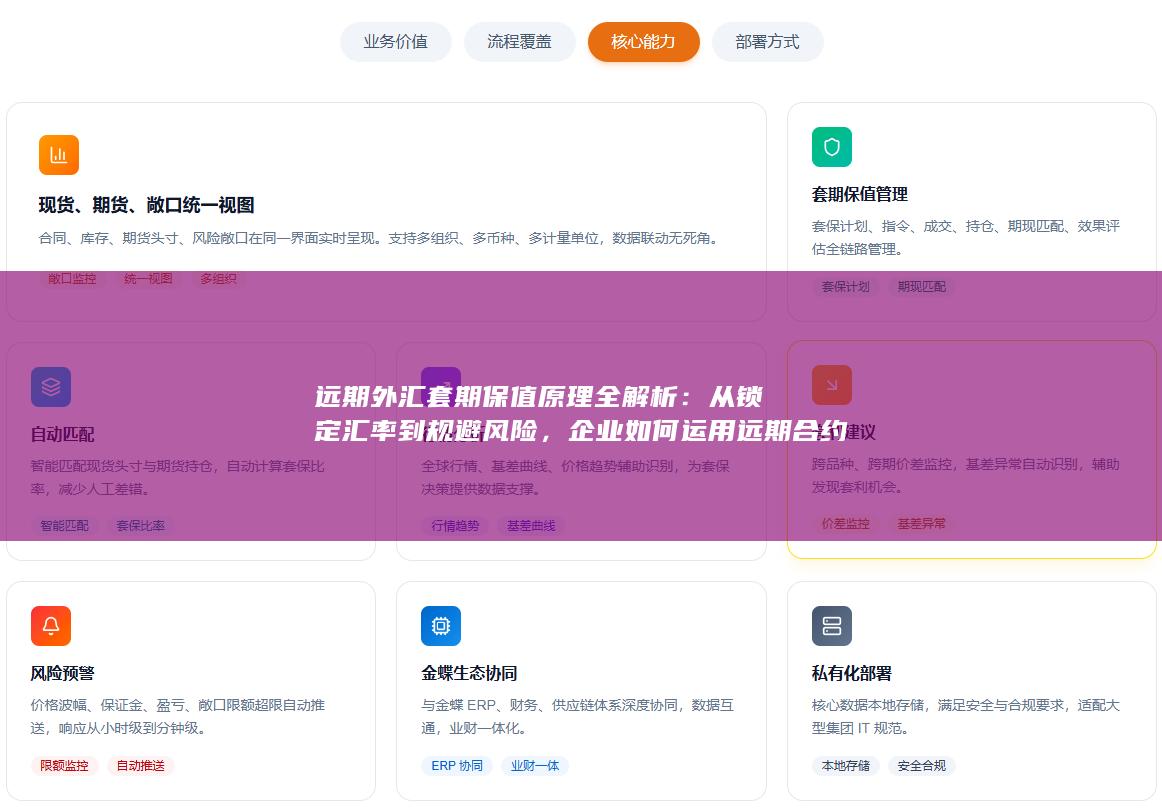Select the 价差监控 tag
The image size is (1162, 812).
(x=846, y=524)
